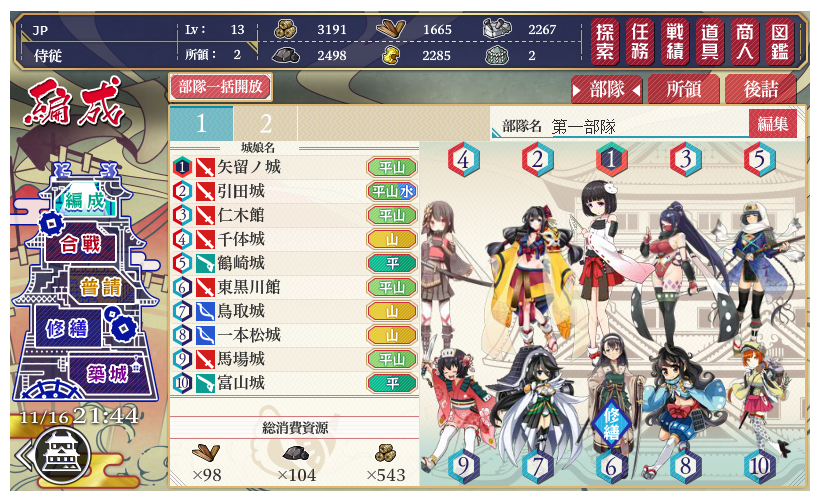Click the bow icon beside 鳥取城

(x=205, y=311)
